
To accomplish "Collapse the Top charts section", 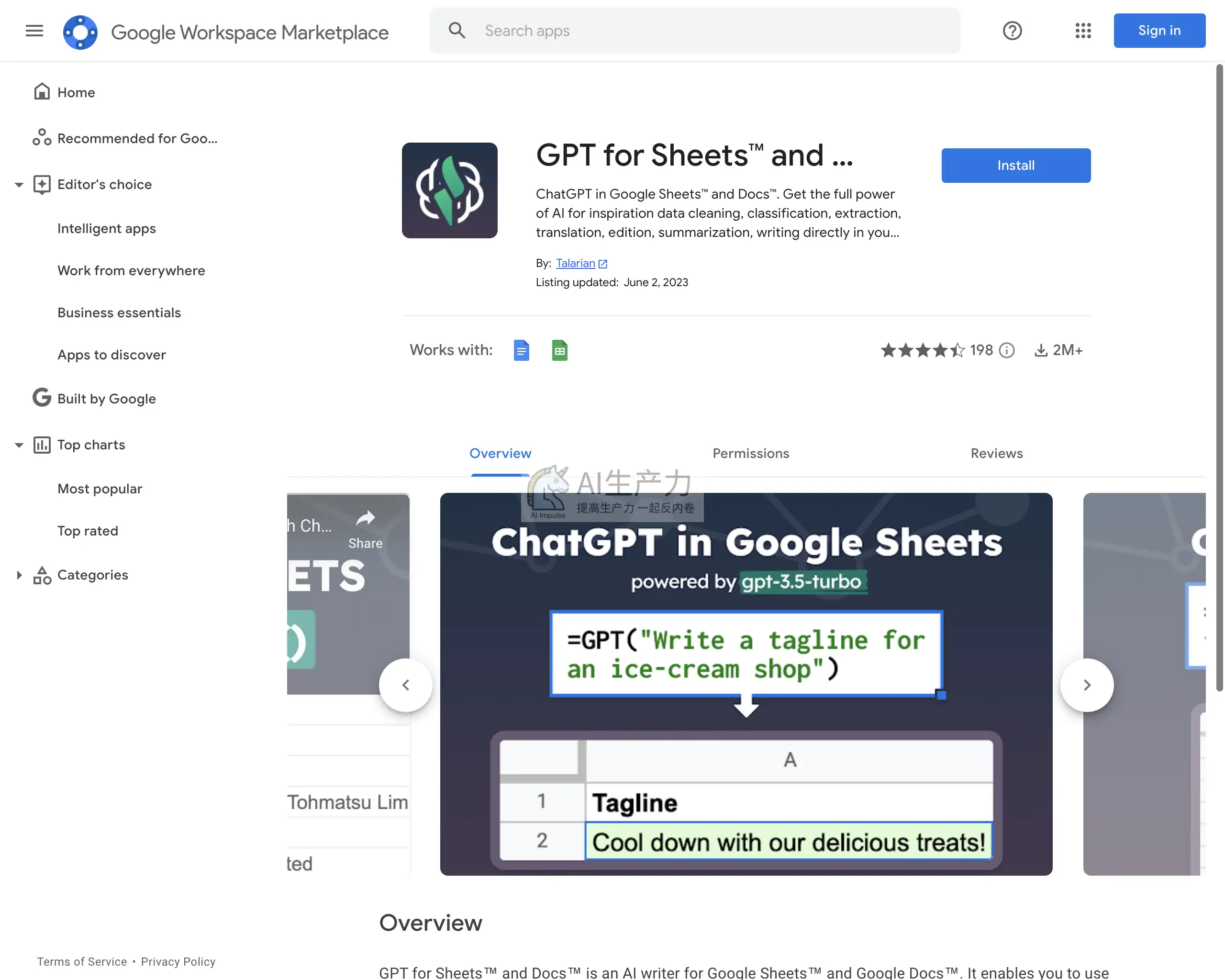I will (x=19, y=445).
